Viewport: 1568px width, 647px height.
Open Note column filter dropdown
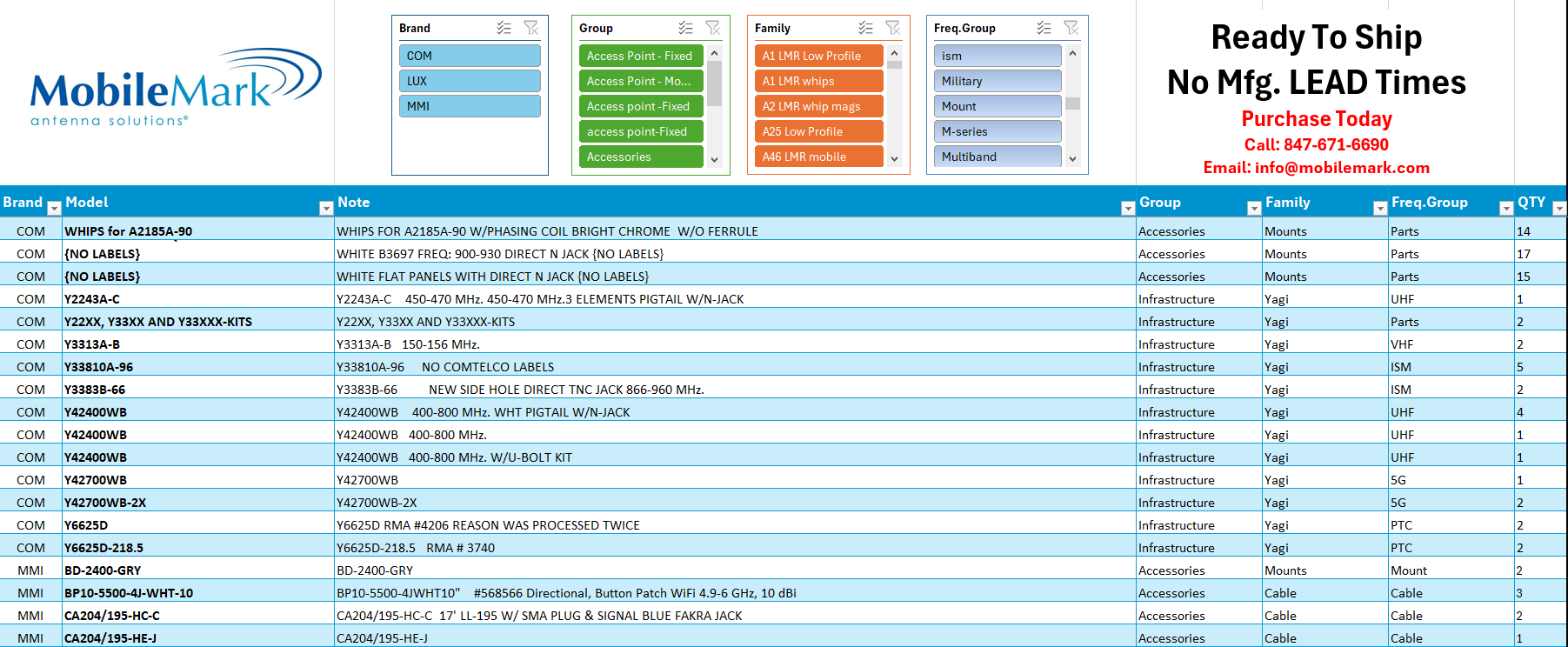pos(1127,208)
